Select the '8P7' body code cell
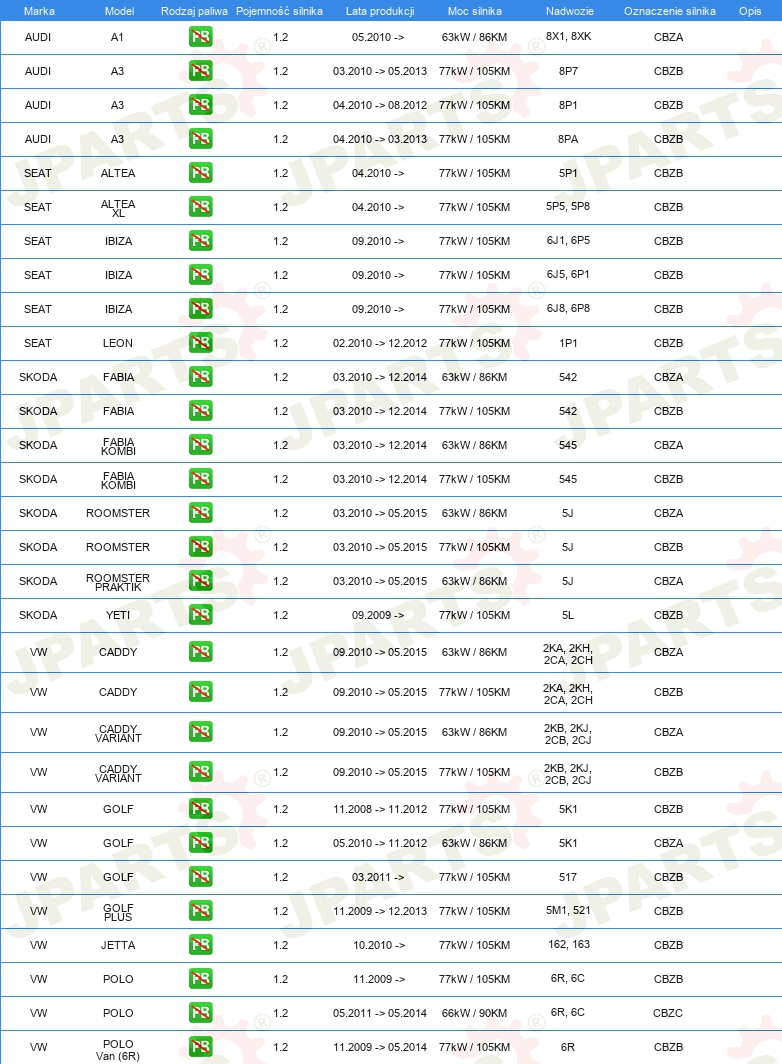 (x=568, y=71)
